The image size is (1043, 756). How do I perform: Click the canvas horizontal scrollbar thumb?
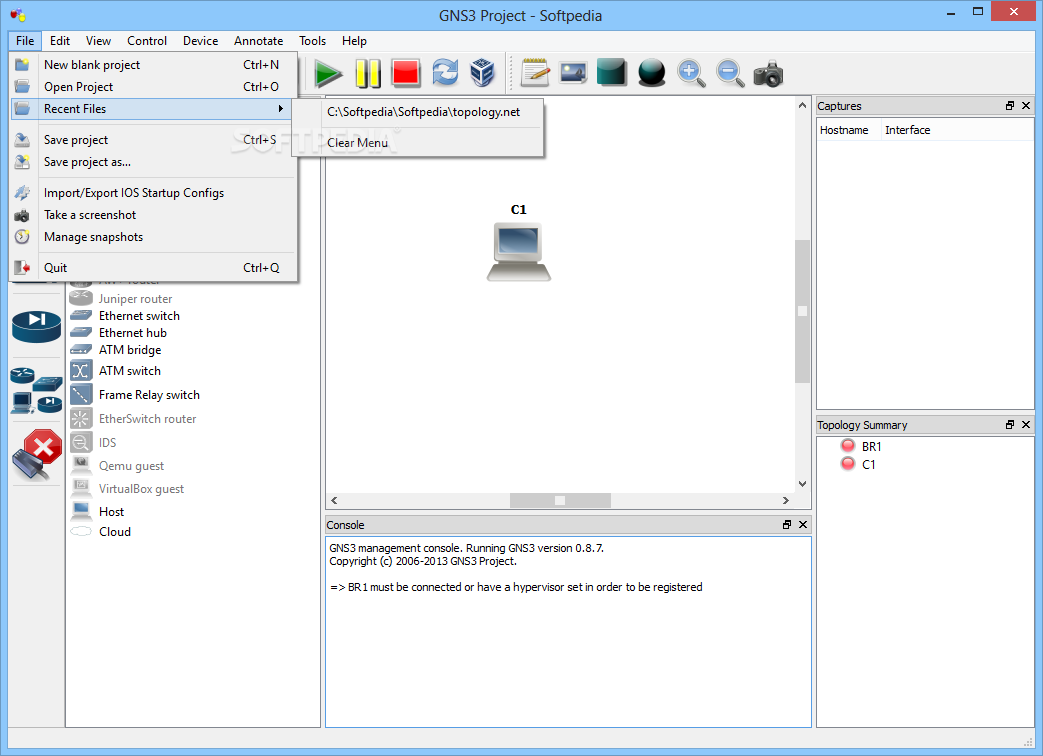[x=560, y=501]
